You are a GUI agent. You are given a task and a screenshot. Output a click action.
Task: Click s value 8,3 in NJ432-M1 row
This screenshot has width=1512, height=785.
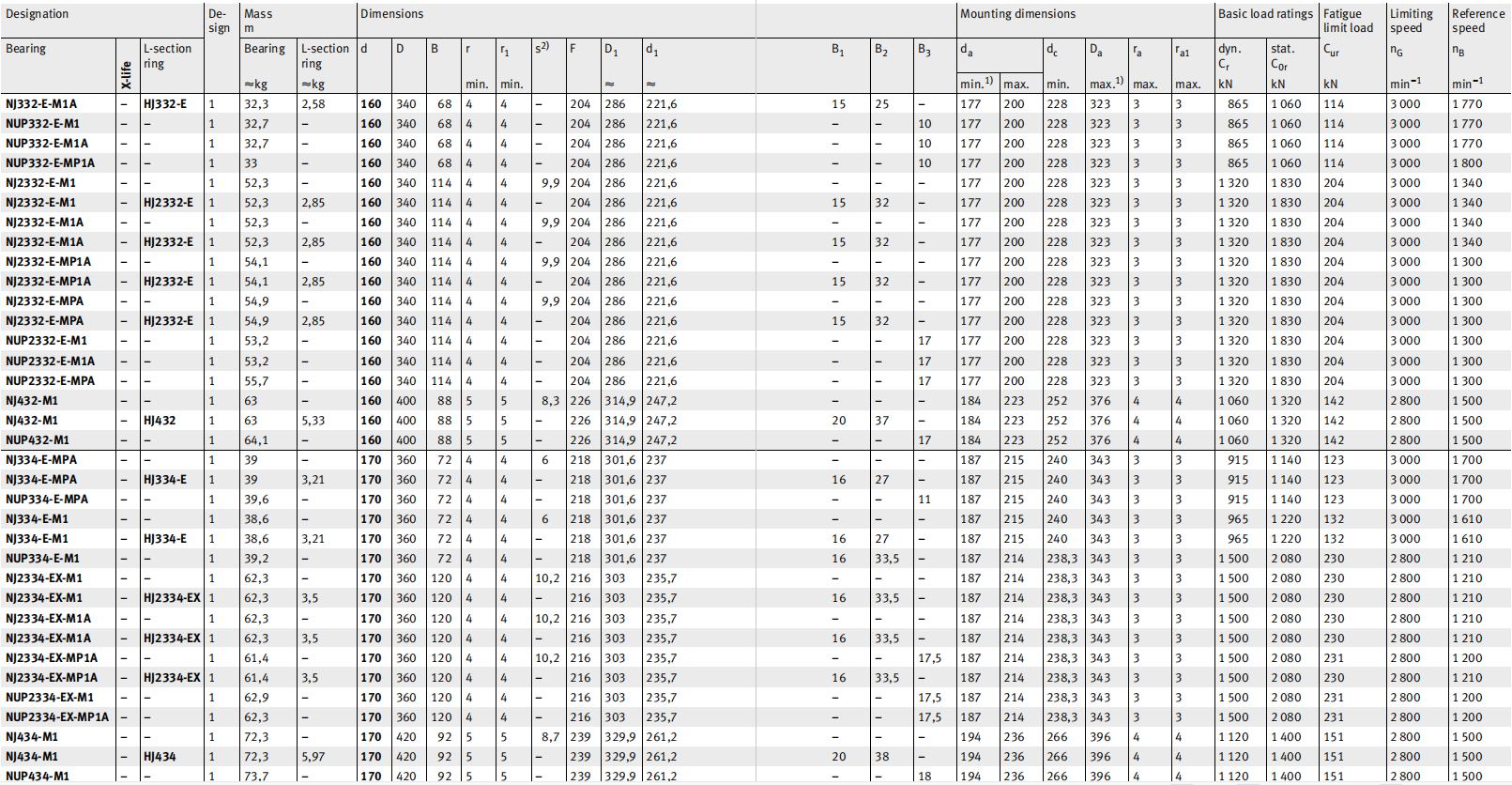click(551, 401)
